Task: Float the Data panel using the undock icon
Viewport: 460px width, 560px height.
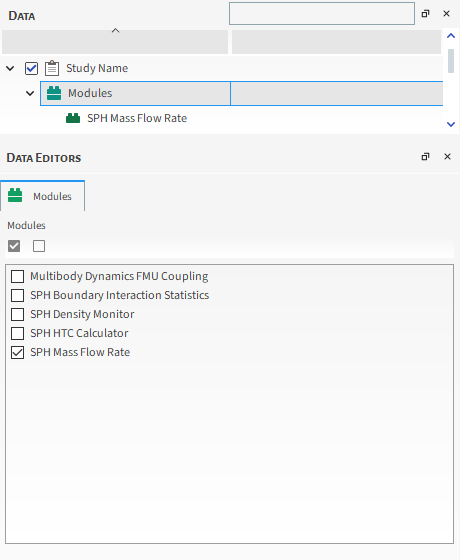Action: pos(425,14)
